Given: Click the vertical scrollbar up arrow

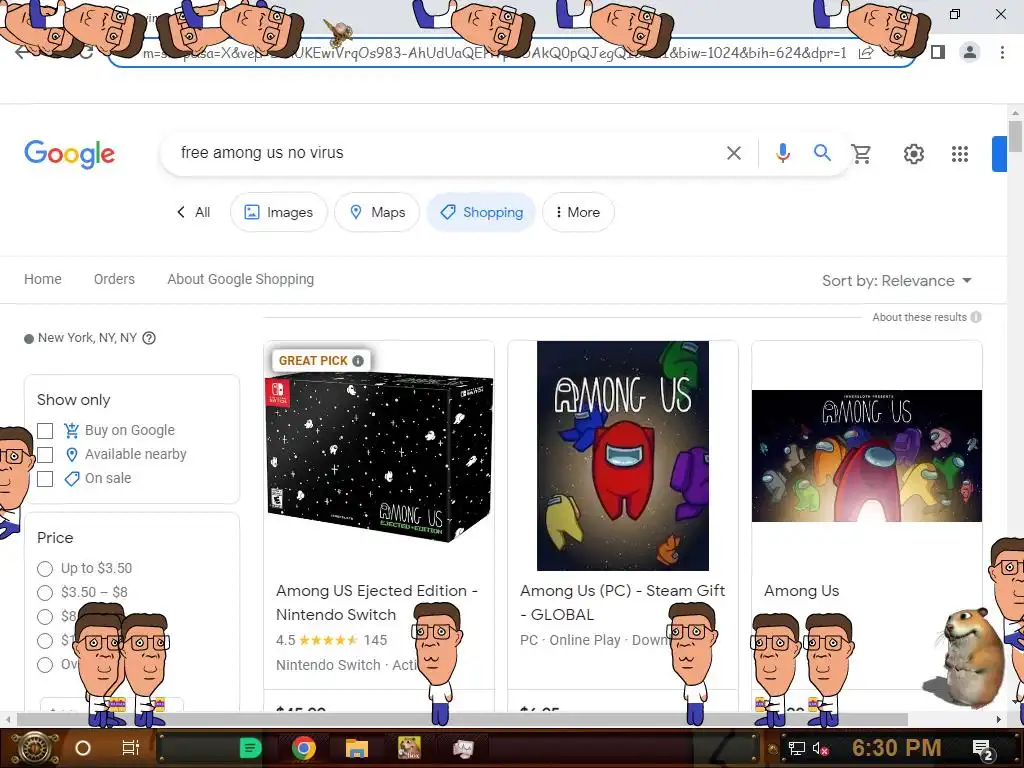Looking at the screenshot, I should pyautogui.click(x=1015, y=111).
